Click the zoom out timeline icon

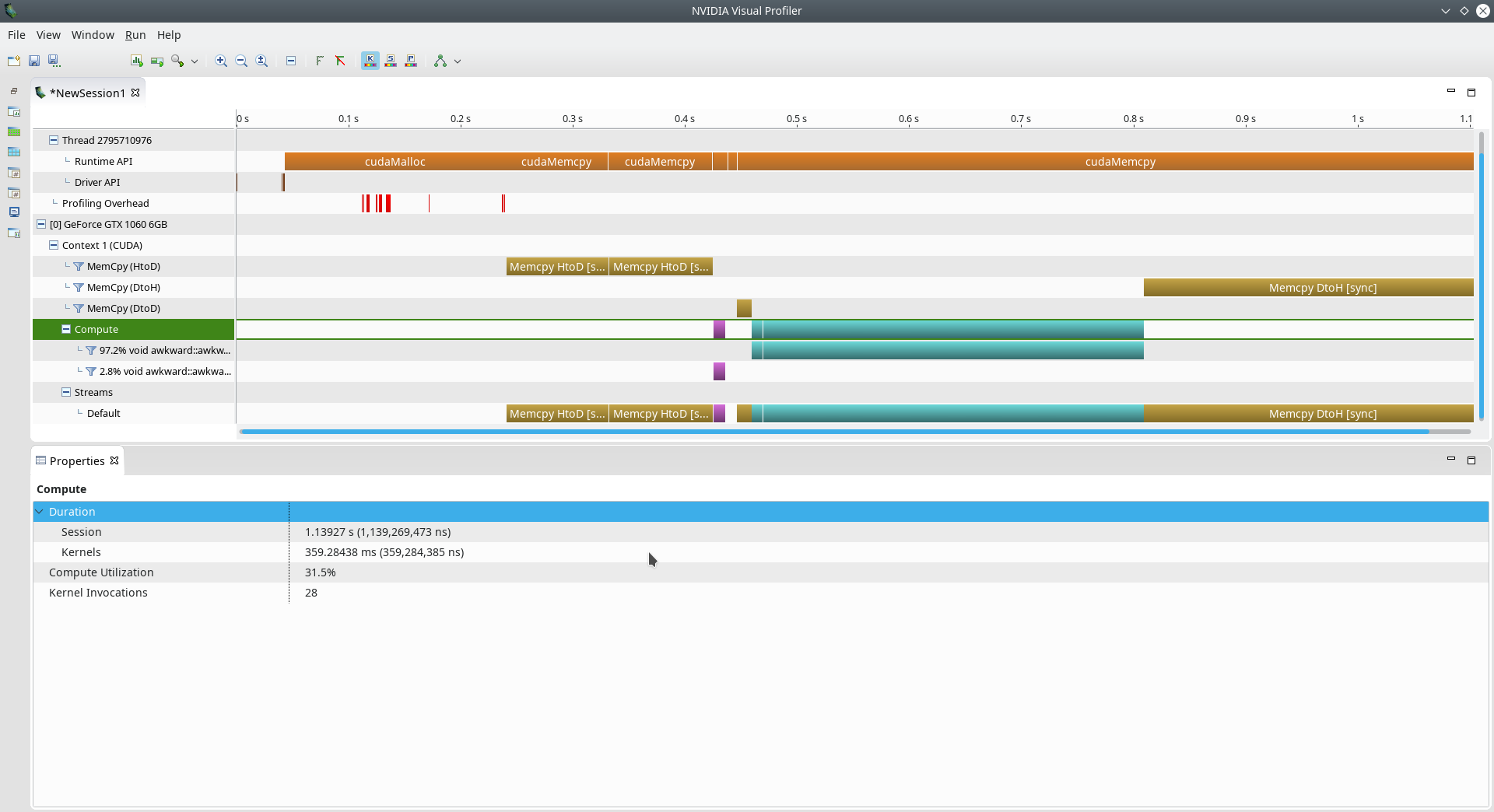241,61
